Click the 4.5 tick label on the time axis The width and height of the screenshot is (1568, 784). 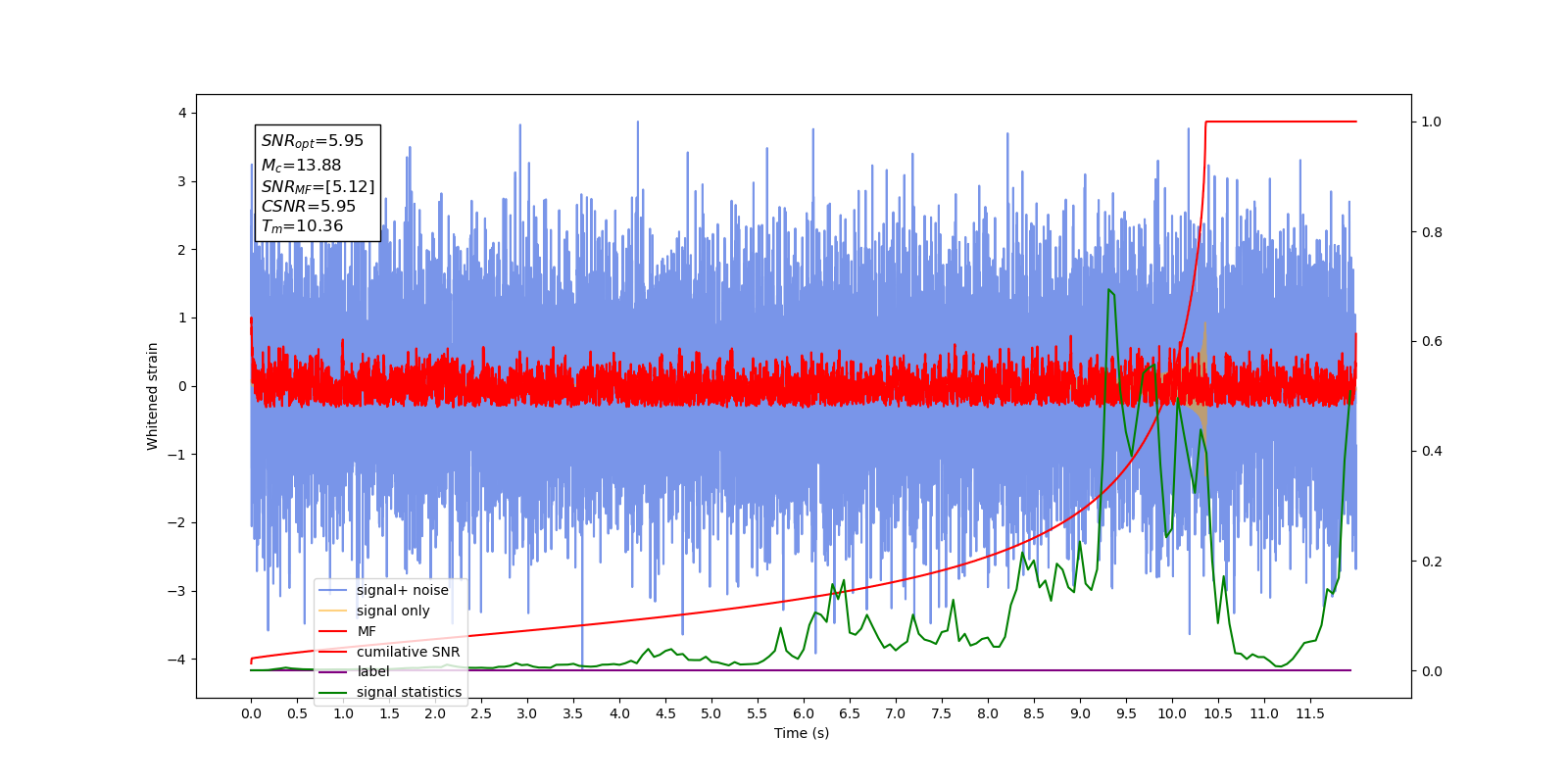665,713
